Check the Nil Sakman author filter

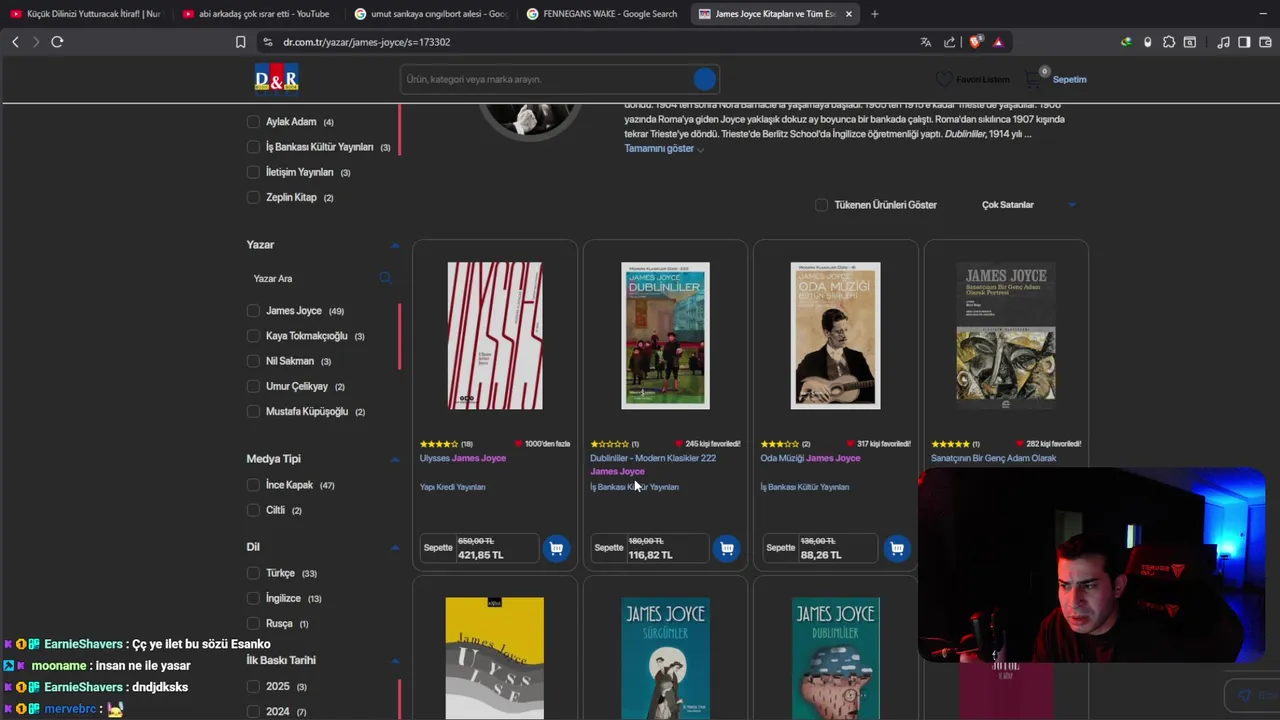coord(253,361)
